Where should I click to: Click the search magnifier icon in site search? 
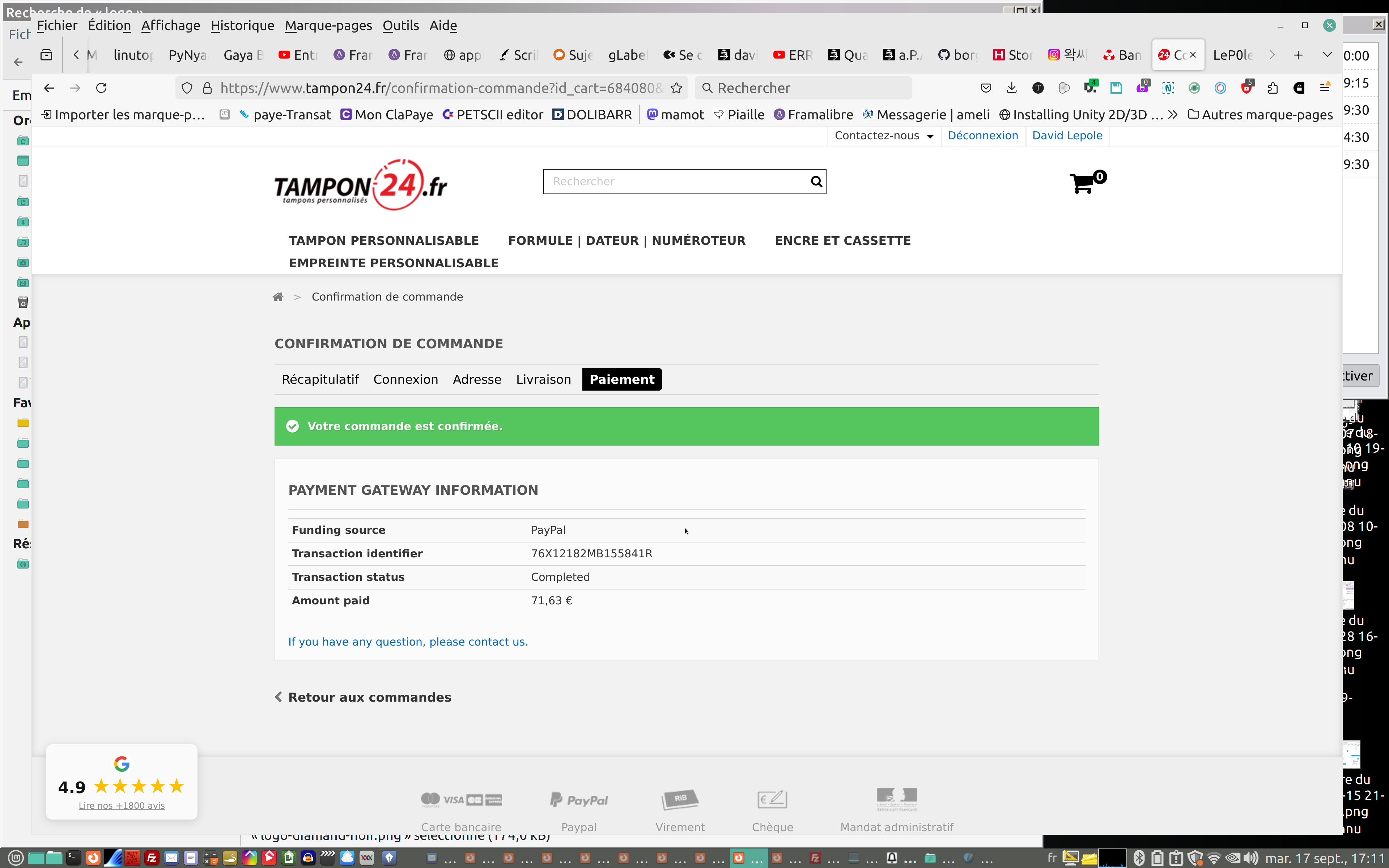coord(816,182)
